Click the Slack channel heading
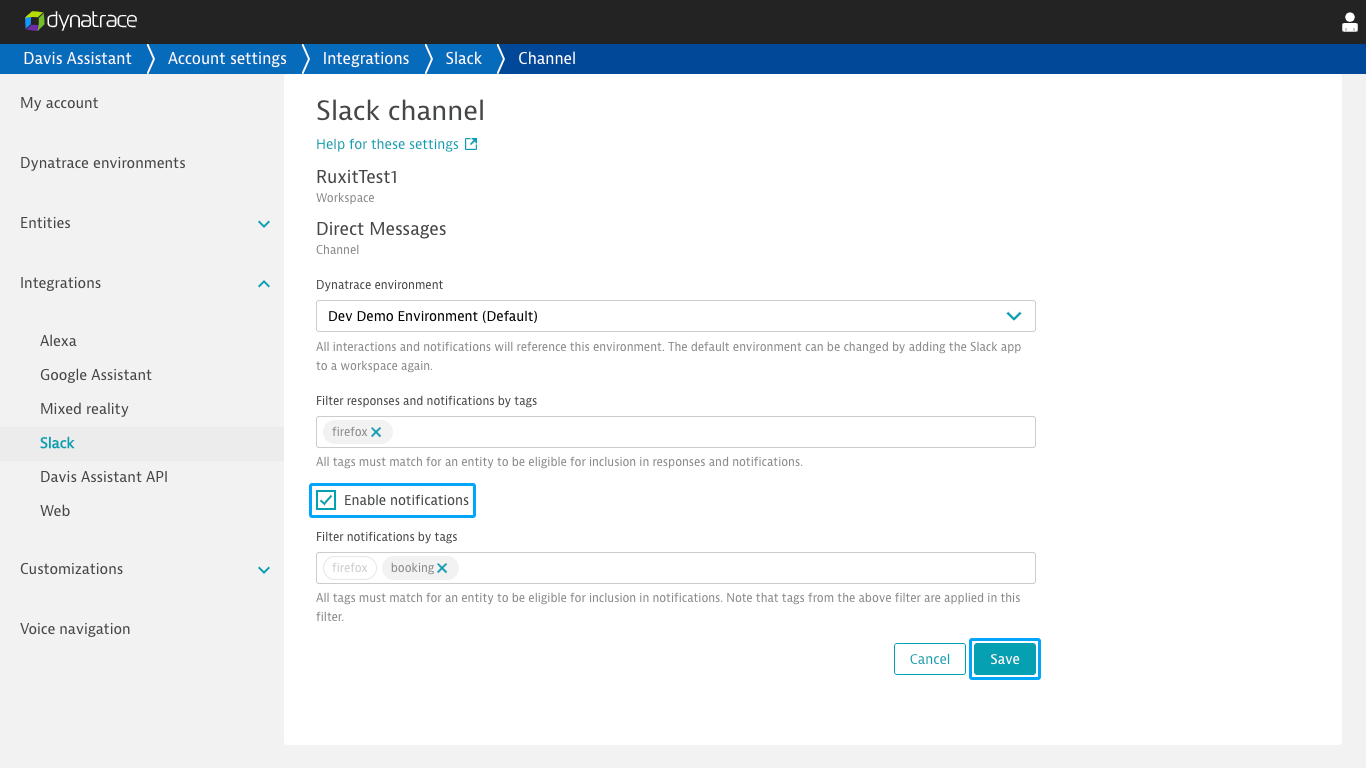The height and width of the screenshot is (768, 1366). (400, 110)
